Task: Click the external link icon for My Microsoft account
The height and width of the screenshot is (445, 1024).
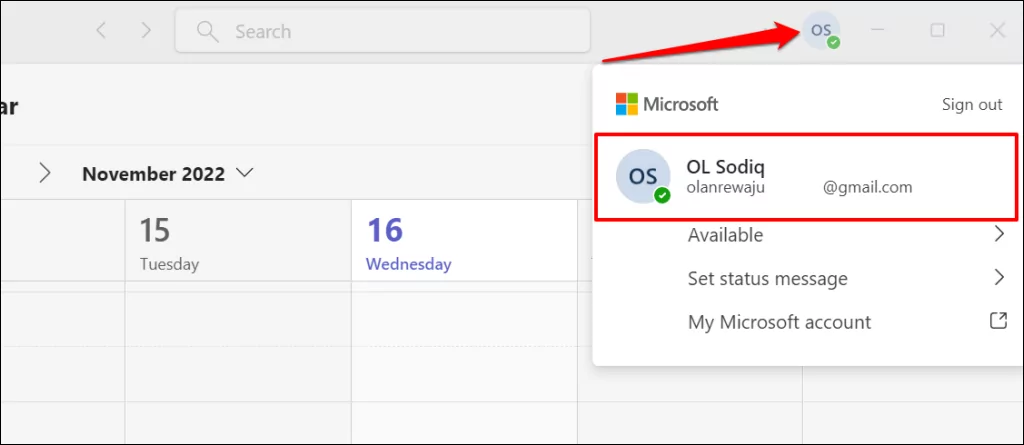Action: (997, 322)
